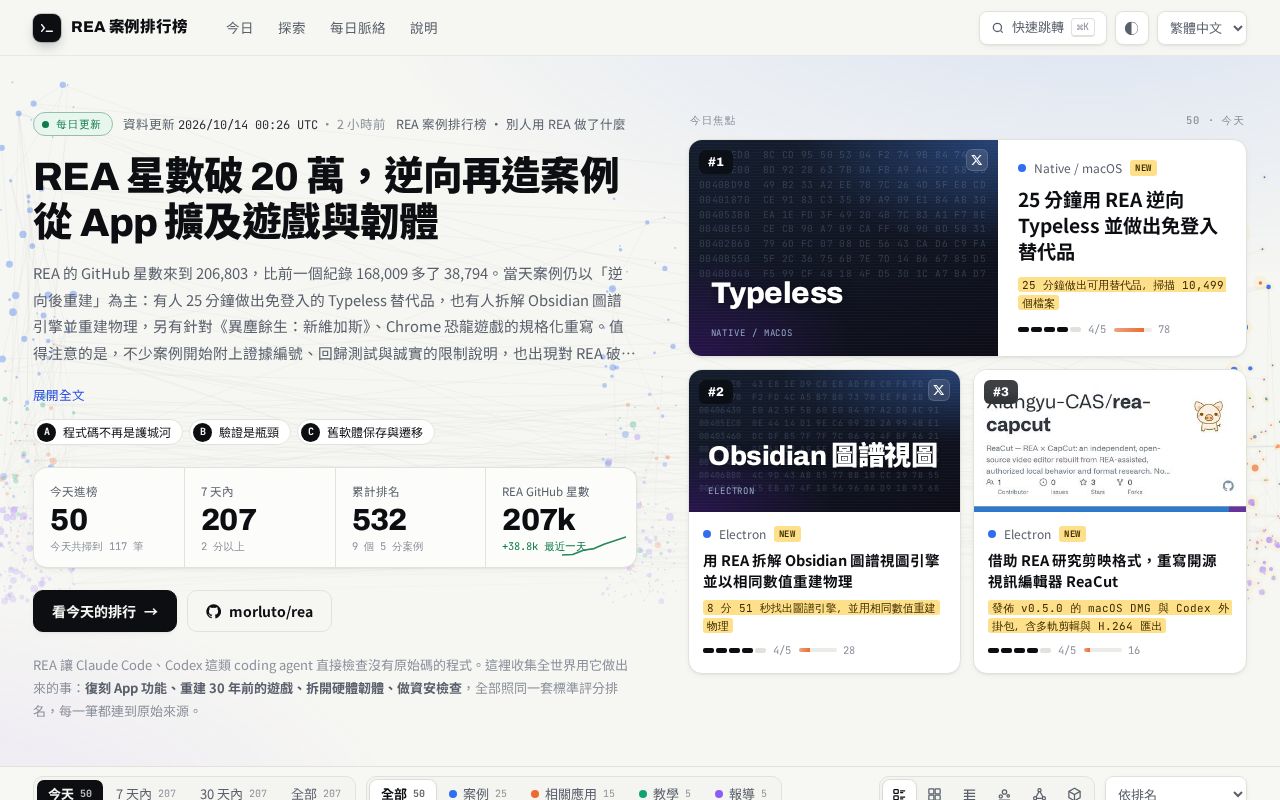This screenshot has height=800, width=1280.
Task: Select topic A 程式碼不再是護城河
Action: 108,432
